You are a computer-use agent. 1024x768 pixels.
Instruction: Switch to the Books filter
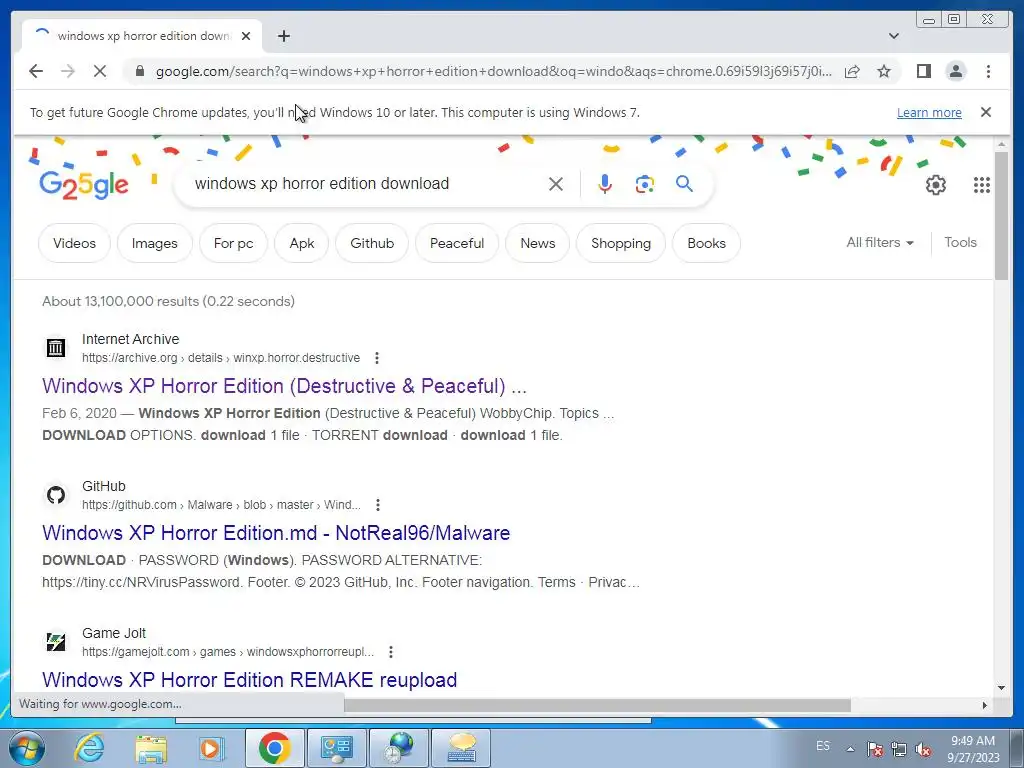click(x=706, y=243)
